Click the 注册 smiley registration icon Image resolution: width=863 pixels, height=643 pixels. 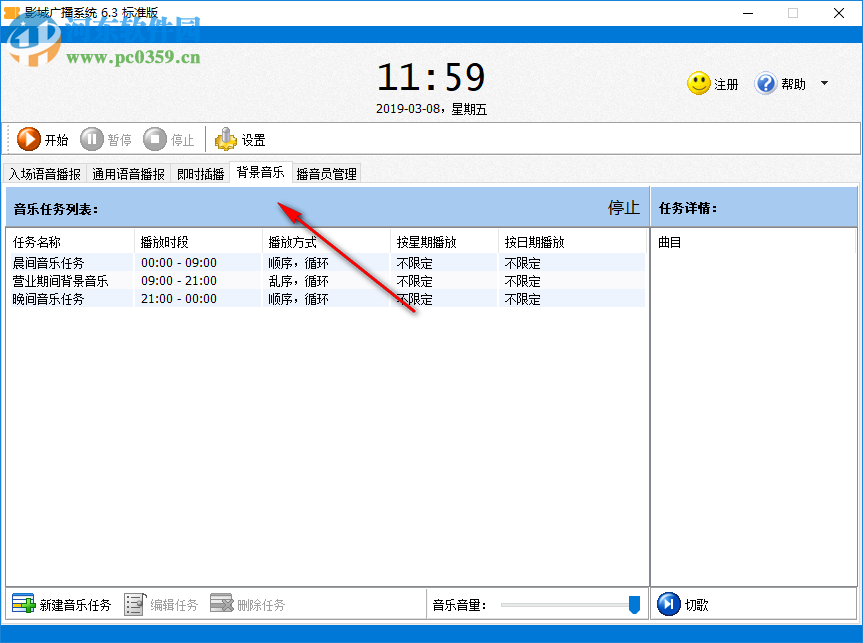pyautogui.click(x=697, y=84)
